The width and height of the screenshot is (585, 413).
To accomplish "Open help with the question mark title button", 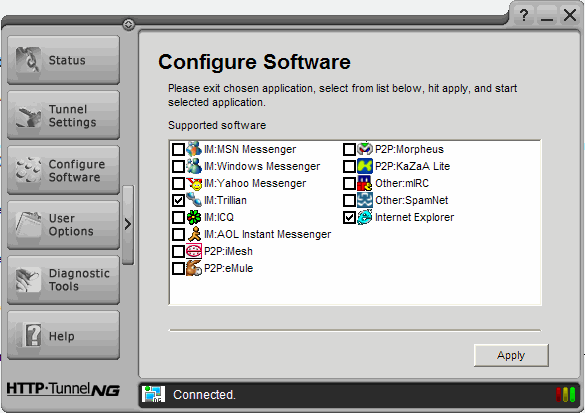I will [x=524, y=15].
